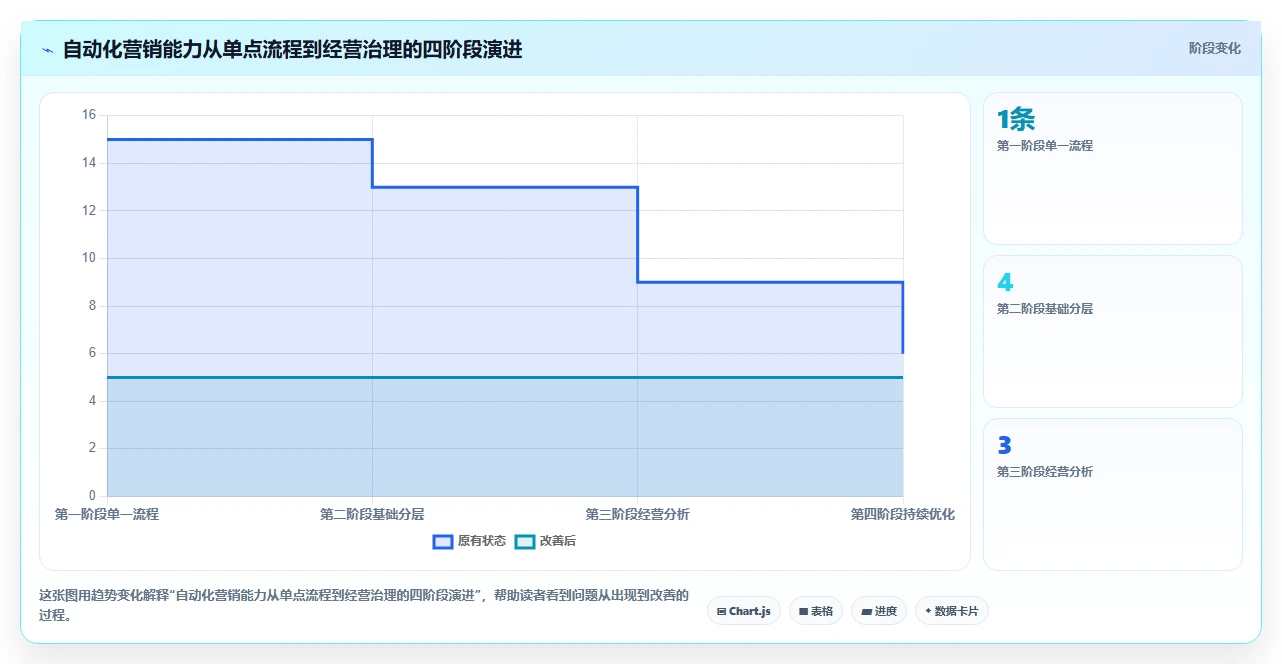Click the large 4 metric value
This screenshot has height=664, width=1282.
tap(1005, 283)
